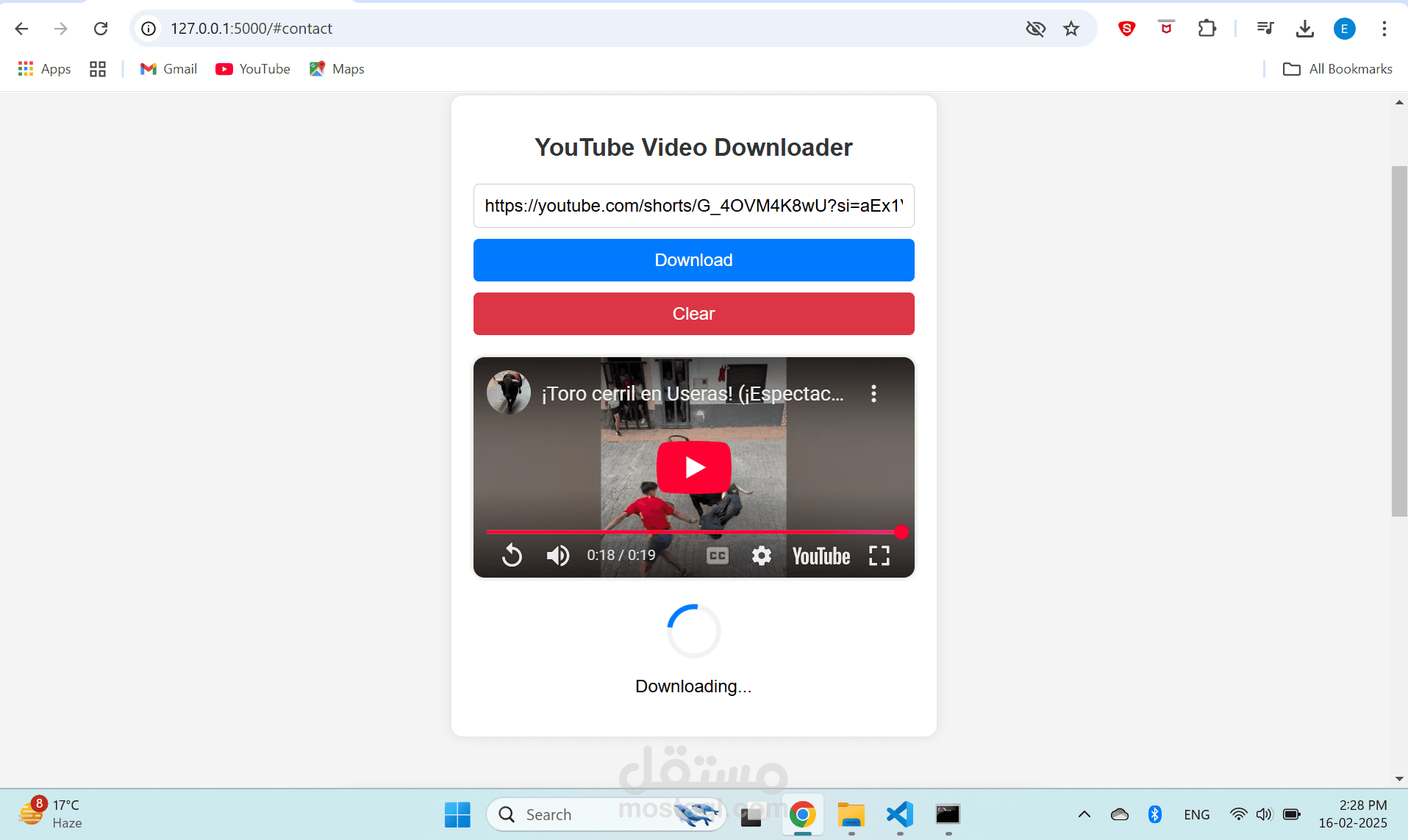Open the Extensions puzzle menu
This screenshot has height=840, width=1408.
pyautogui.click(x=1207, y=29)
